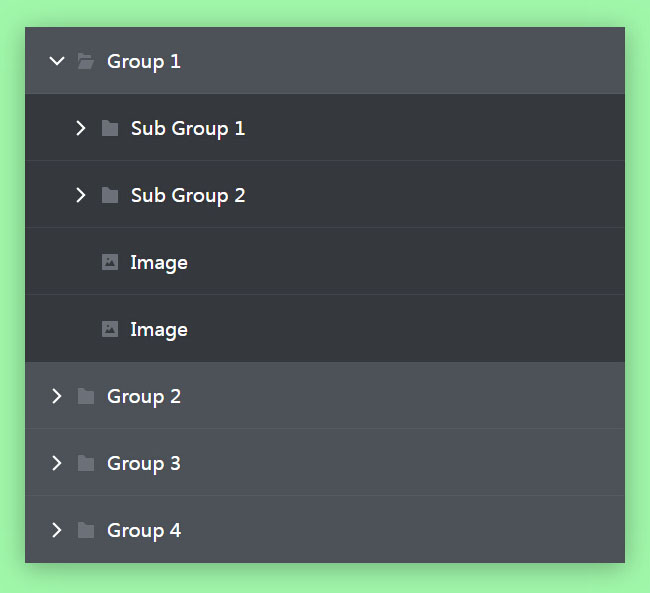
Task: Expand Group 4 via its chevron
Action: [57, 530]
